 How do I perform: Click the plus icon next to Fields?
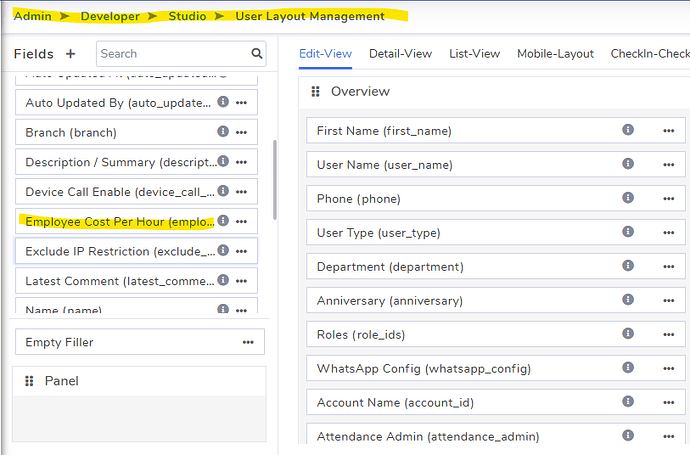tap(70, 54)
